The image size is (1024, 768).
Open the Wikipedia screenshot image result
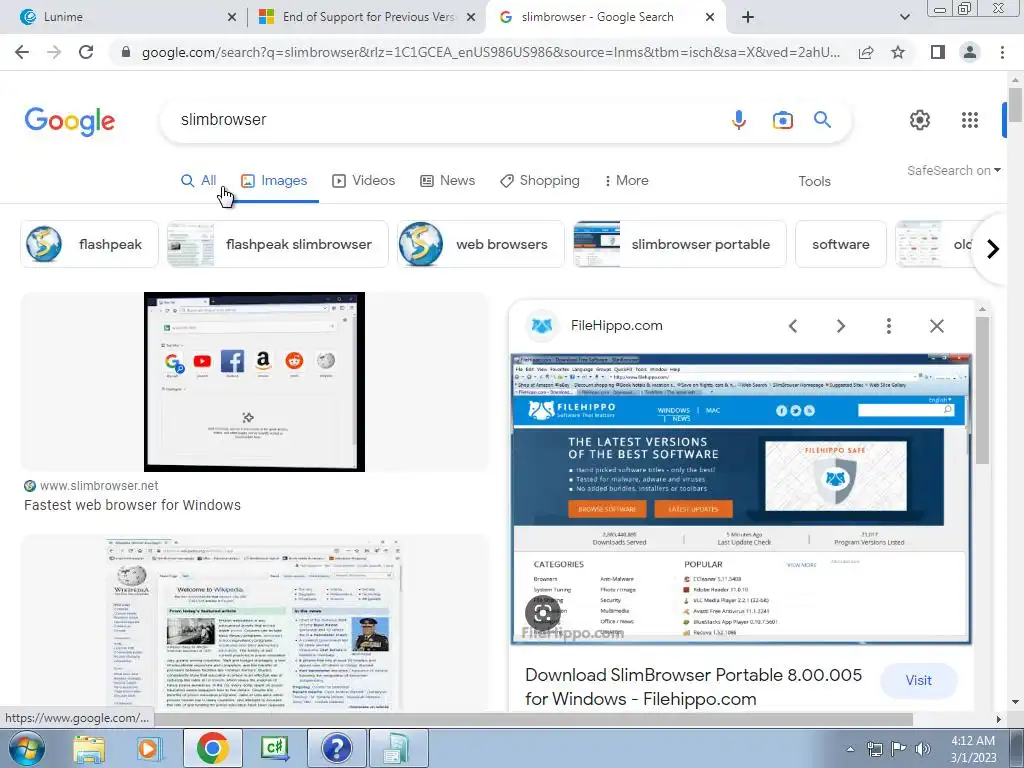254,624
